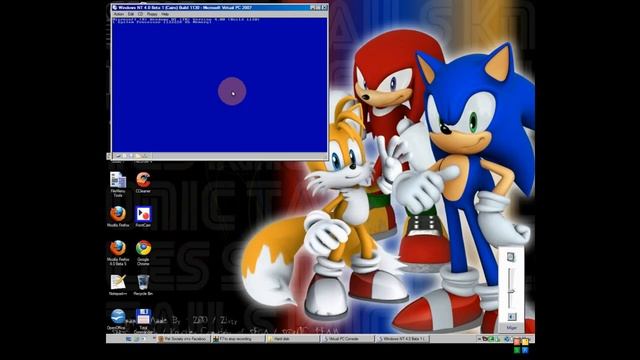Open the Mixer link in volume popup
This screenshot has height=360, width=640.
(x=511, y=328)
